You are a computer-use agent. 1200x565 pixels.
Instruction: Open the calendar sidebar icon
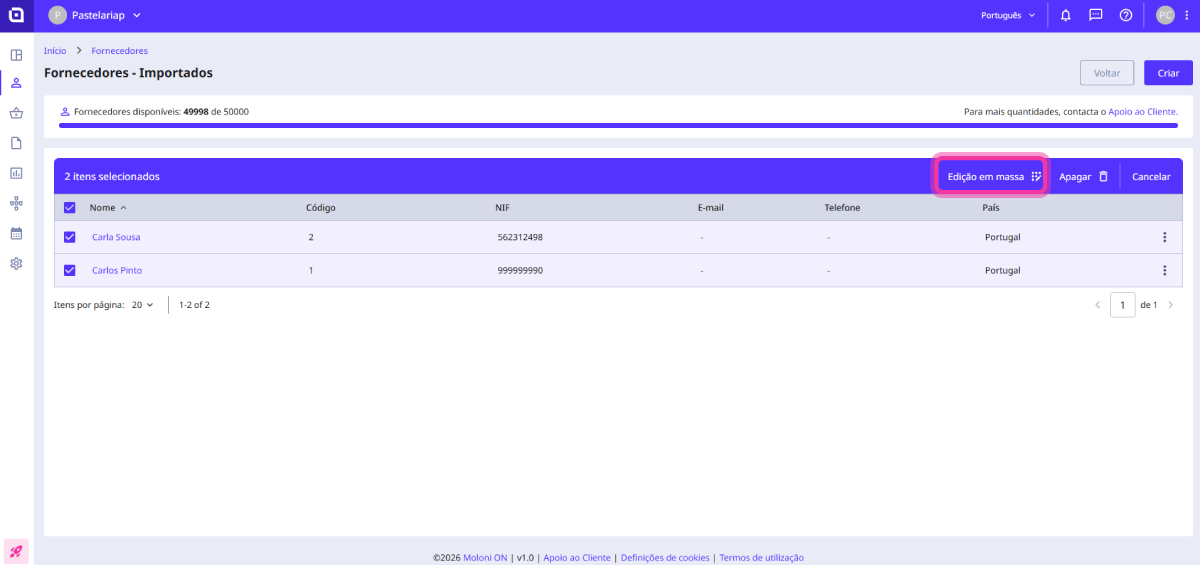[x=16, y=233]
